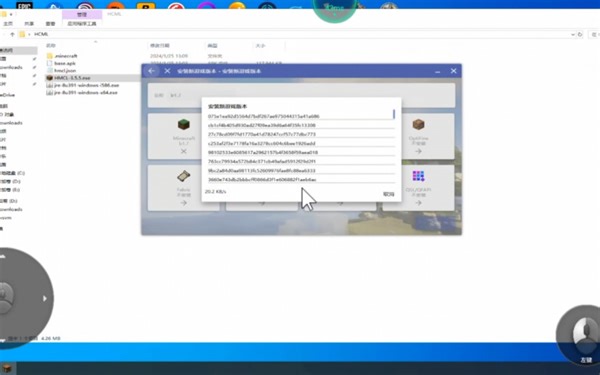The height and width of the screenshot is (375, 600).
Task: Refresh the Explorer HCML folder
Action: [x=580, y=34]
